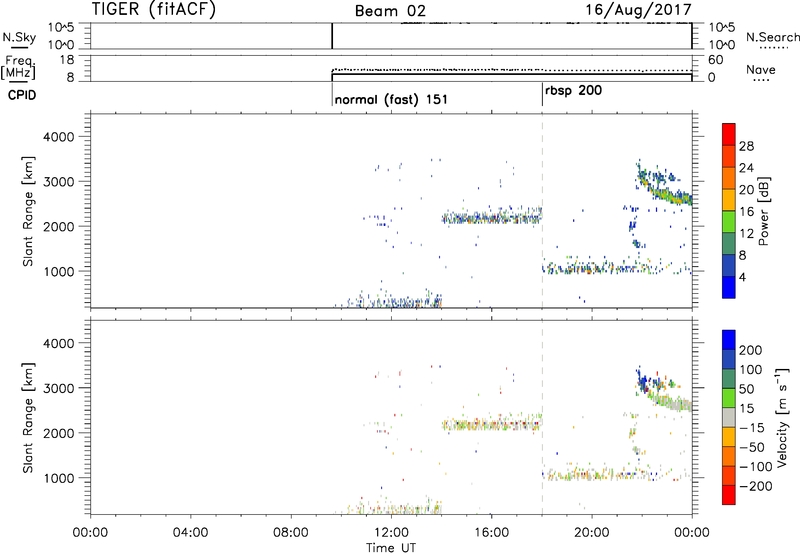Pick the dark green Velocity segment between 50 and 100

[729, 379]
